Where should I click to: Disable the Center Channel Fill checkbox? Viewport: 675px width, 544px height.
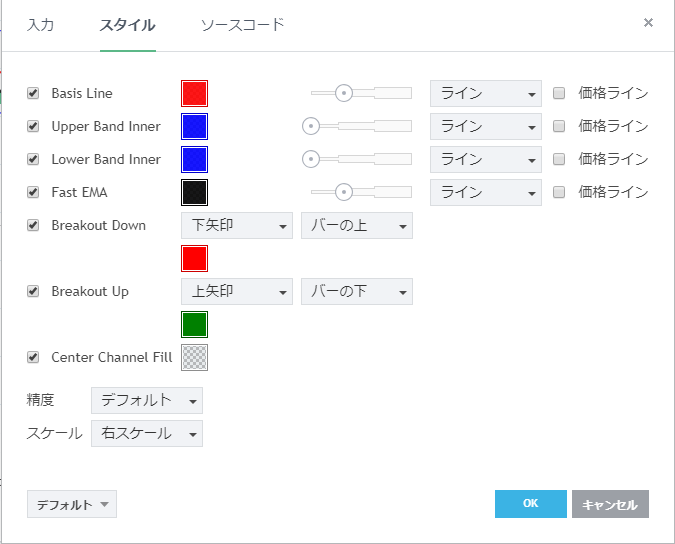tap(32, 358)
